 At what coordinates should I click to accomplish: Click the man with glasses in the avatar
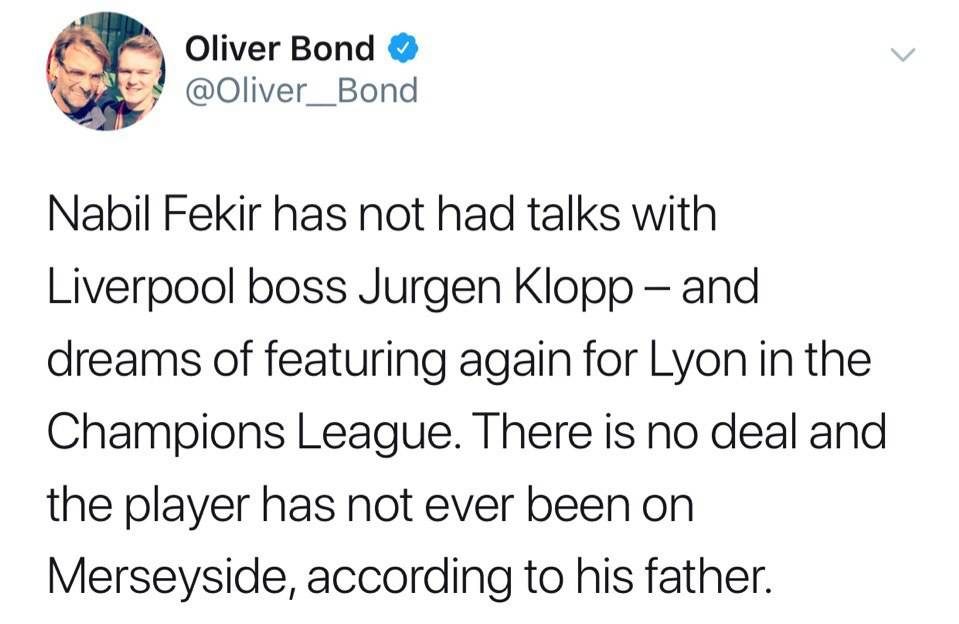[80, 74]
